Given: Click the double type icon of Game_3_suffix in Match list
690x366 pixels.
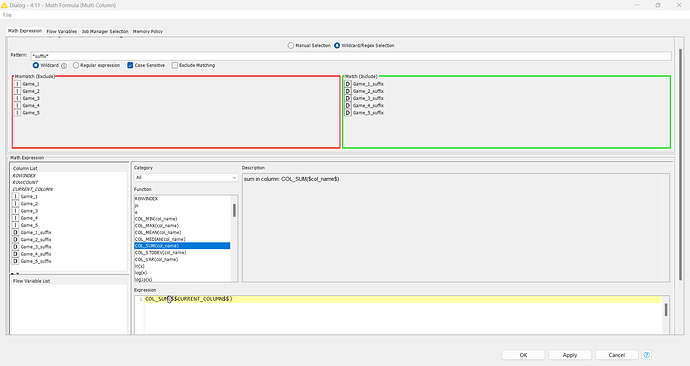Looking at the screenshot, I should tap(348, 99).
